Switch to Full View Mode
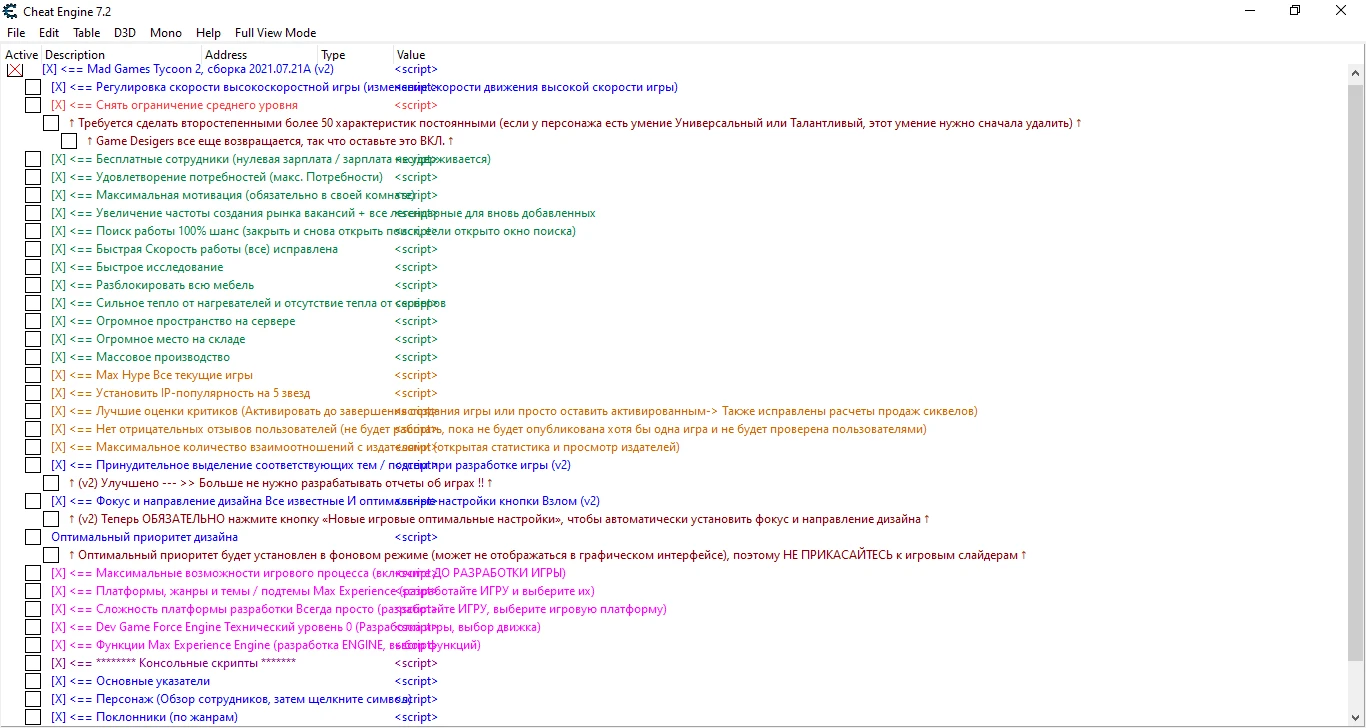1366x728 pixels. click(276, 33)
